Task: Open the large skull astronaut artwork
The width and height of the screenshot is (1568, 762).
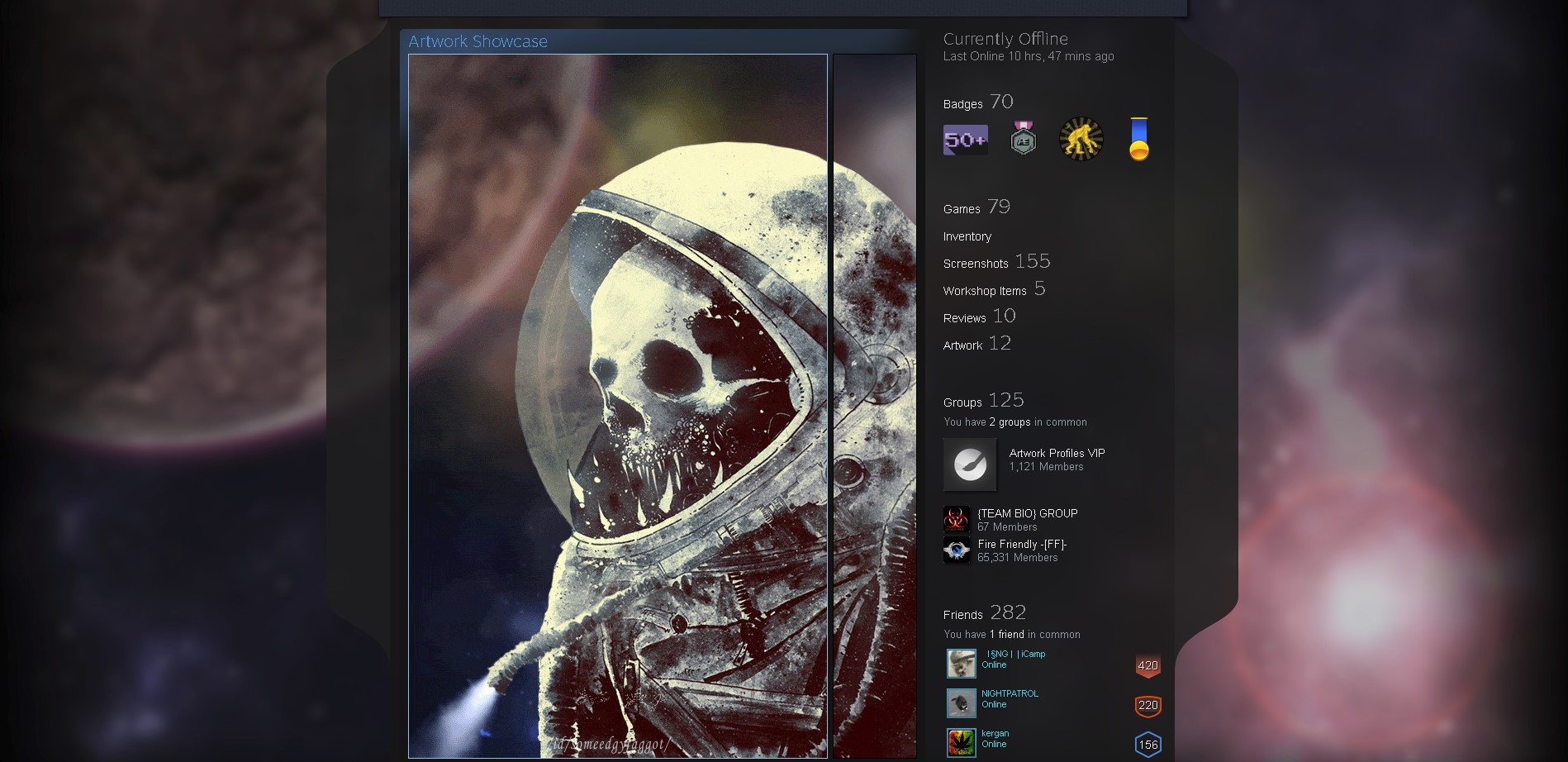Action: click(x=618, y=406)
